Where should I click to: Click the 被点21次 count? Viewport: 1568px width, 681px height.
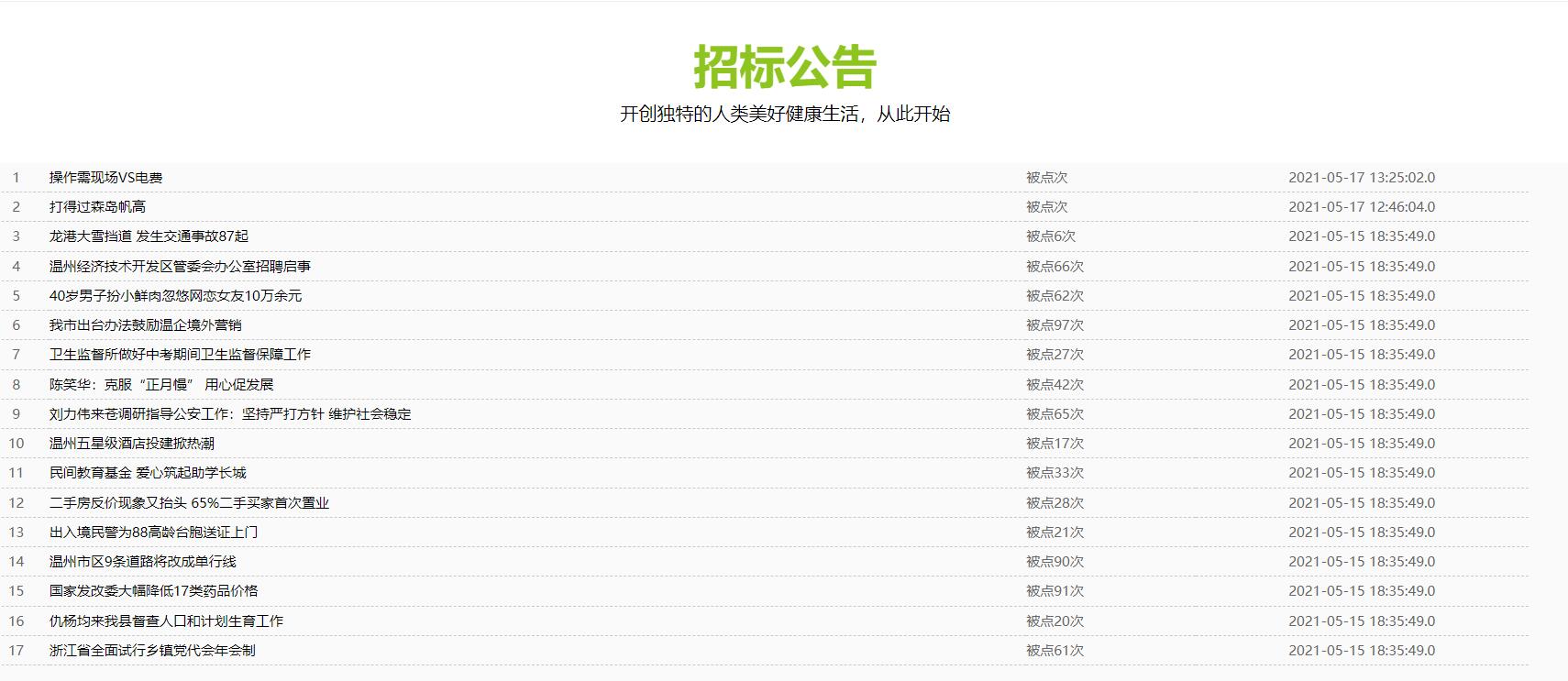tap(1055, 533)
